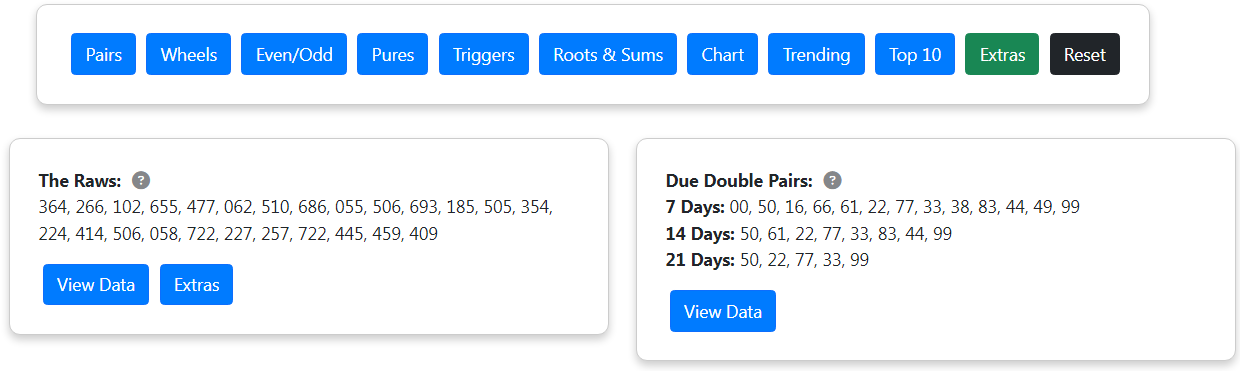Open the blue Extras button under The Raws

click(x=196, y=285)
